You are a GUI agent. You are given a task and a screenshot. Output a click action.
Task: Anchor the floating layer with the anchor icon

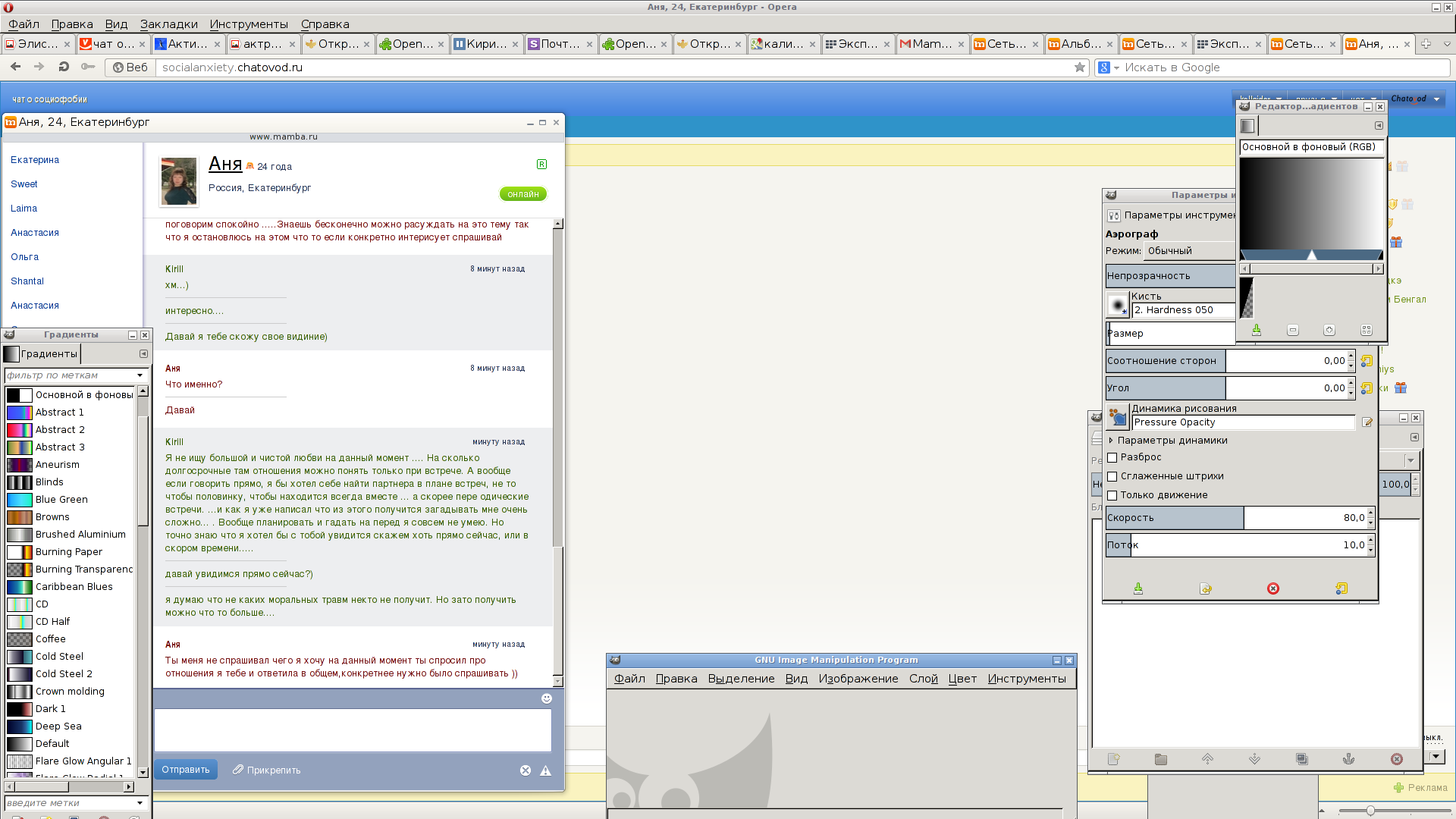tap(1348, 759)
